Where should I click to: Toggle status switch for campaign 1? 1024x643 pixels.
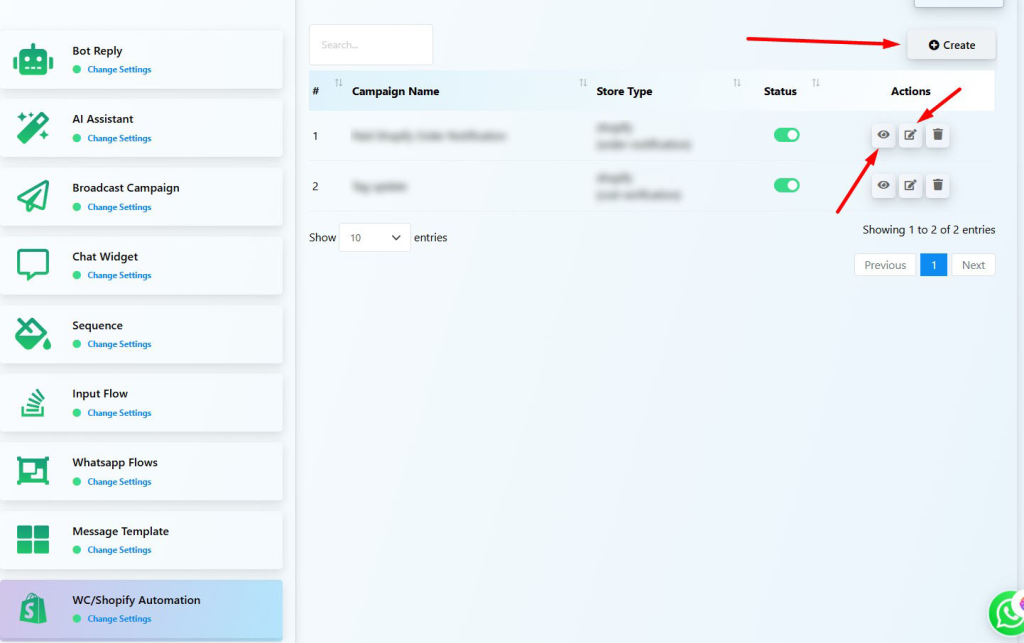pos(787,135)
